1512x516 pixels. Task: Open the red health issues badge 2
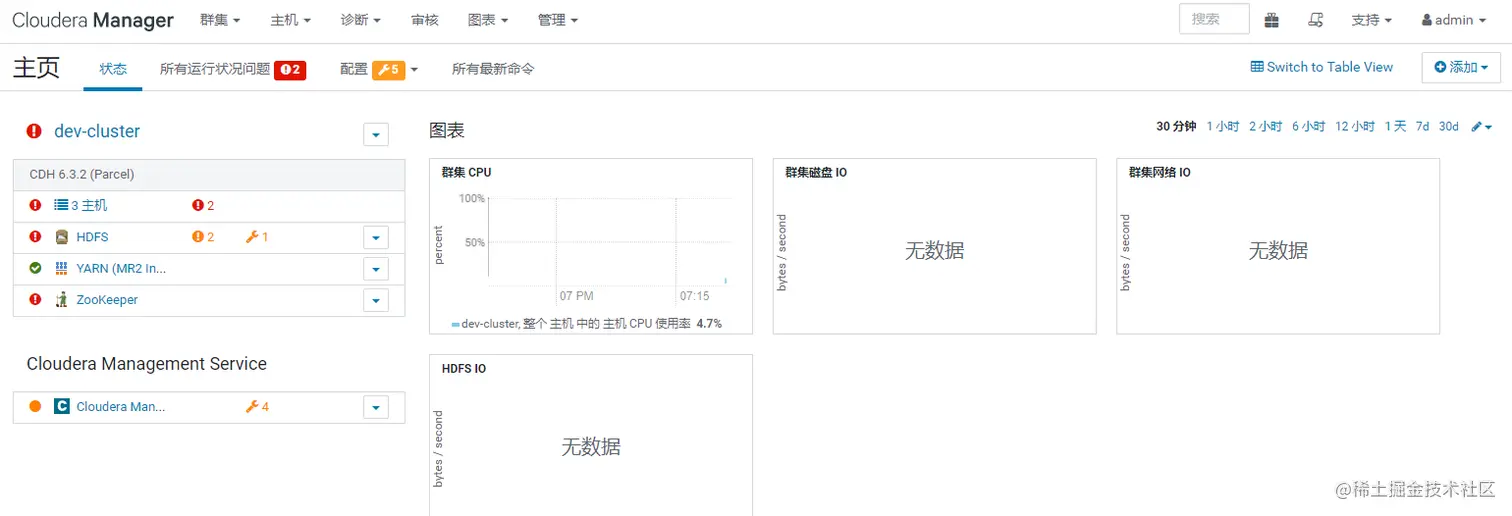[290, 70]
